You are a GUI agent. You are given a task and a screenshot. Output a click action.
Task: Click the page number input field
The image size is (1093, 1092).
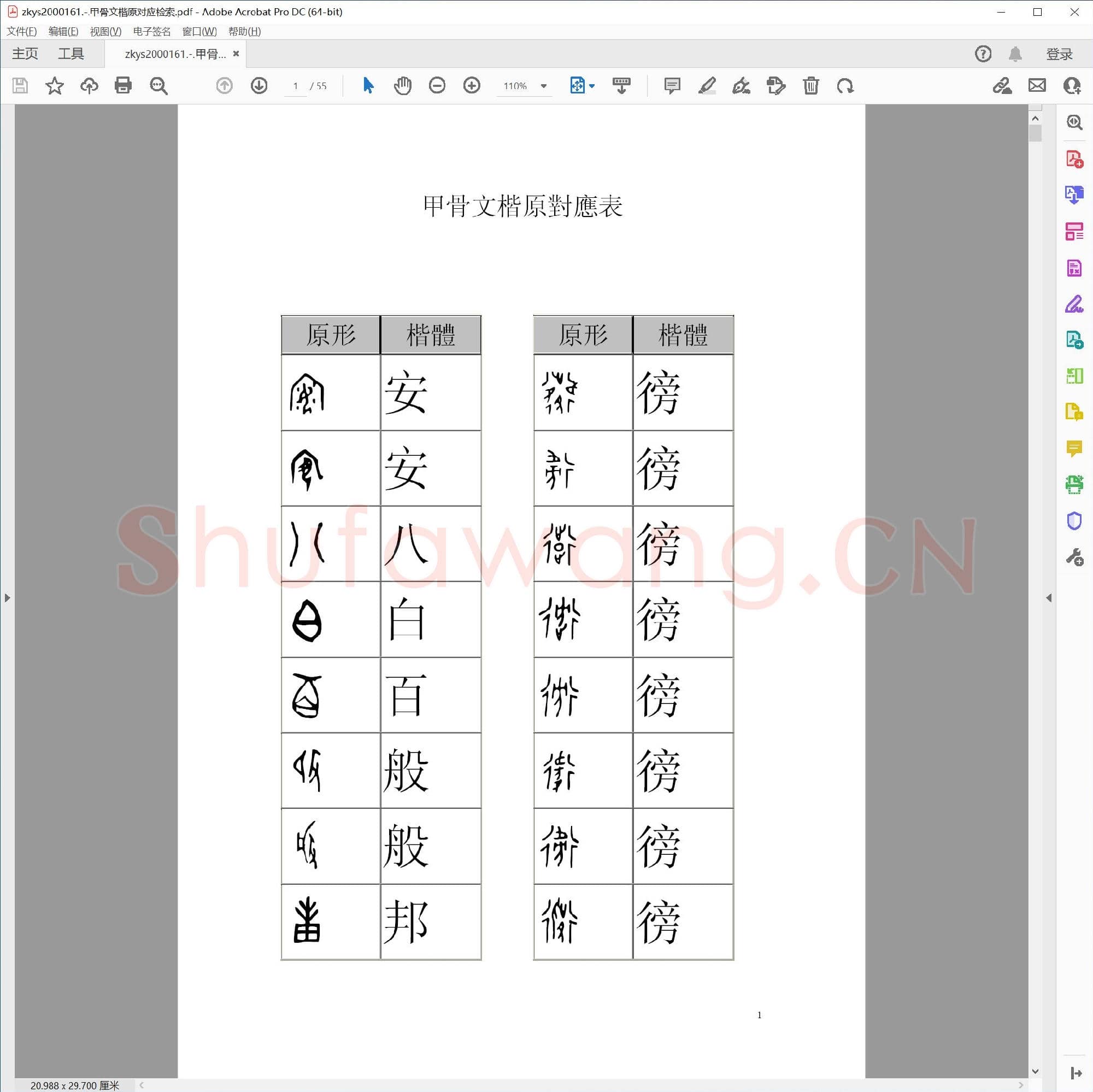[x=295, y=86]
